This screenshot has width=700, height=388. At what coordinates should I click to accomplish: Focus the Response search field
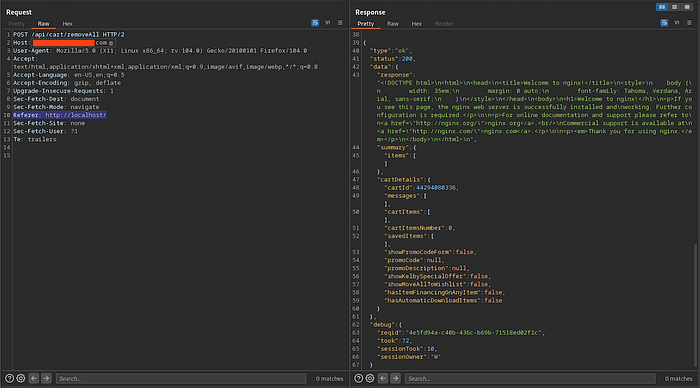[530, 379]
